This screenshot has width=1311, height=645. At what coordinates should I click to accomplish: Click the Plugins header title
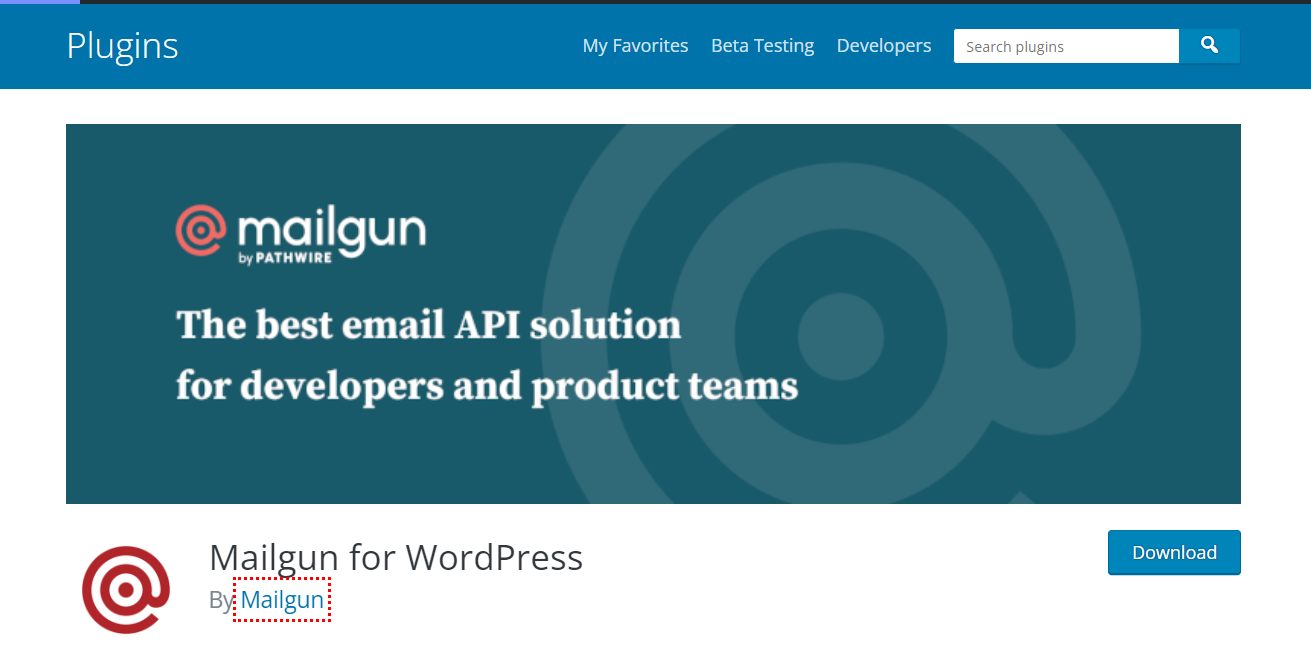pyautogui.click(x=123, y=46)
